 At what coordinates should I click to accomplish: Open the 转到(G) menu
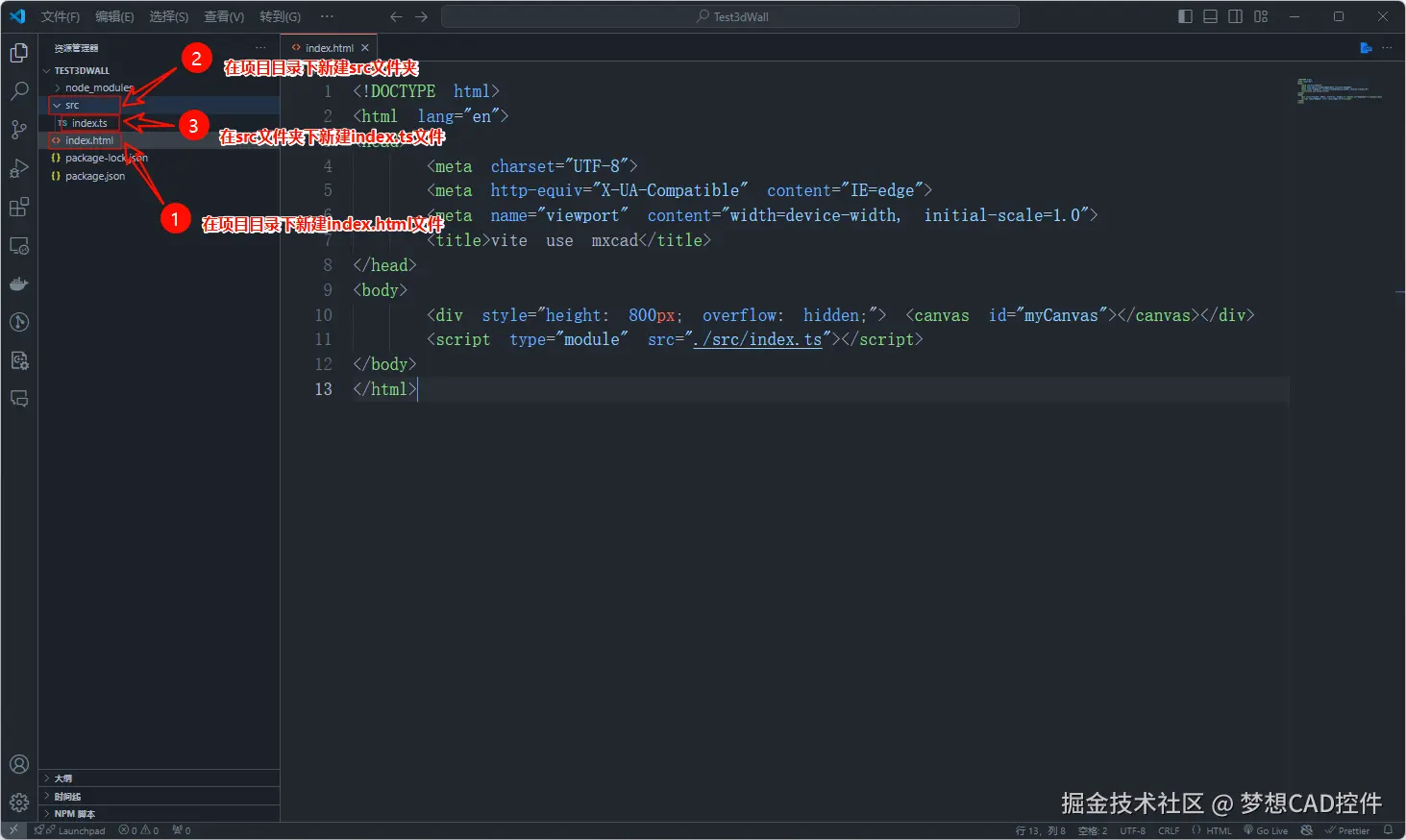[x=280, y=16]
